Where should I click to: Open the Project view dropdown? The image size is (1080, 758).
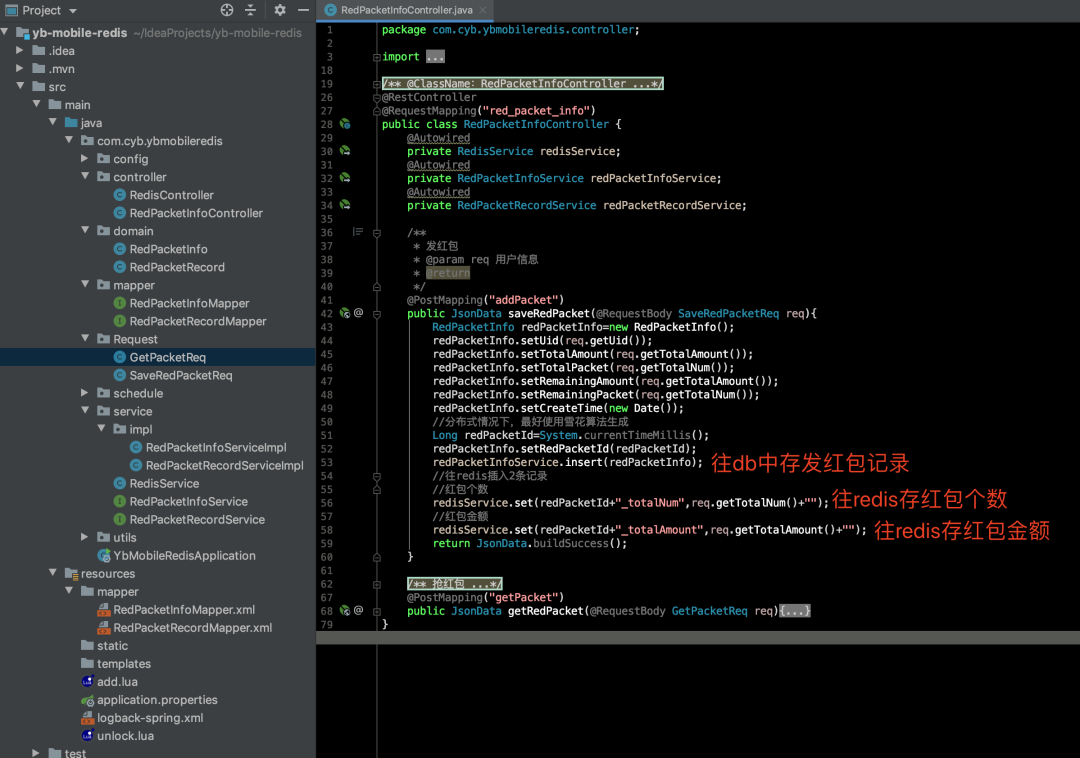click(x=72, y=10)
